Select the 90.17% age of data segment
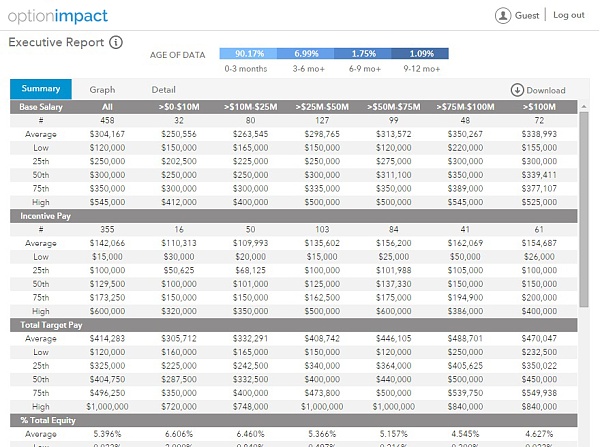Image resolution: width=600 pixels, height=447 pixels. tap(249, 53)
